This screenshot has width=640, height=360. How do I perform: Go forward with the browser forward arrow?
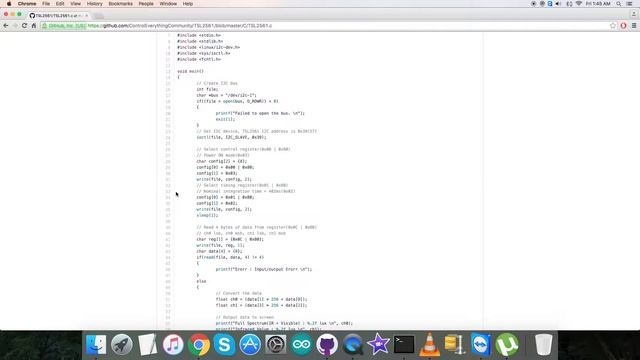(15, 26)
